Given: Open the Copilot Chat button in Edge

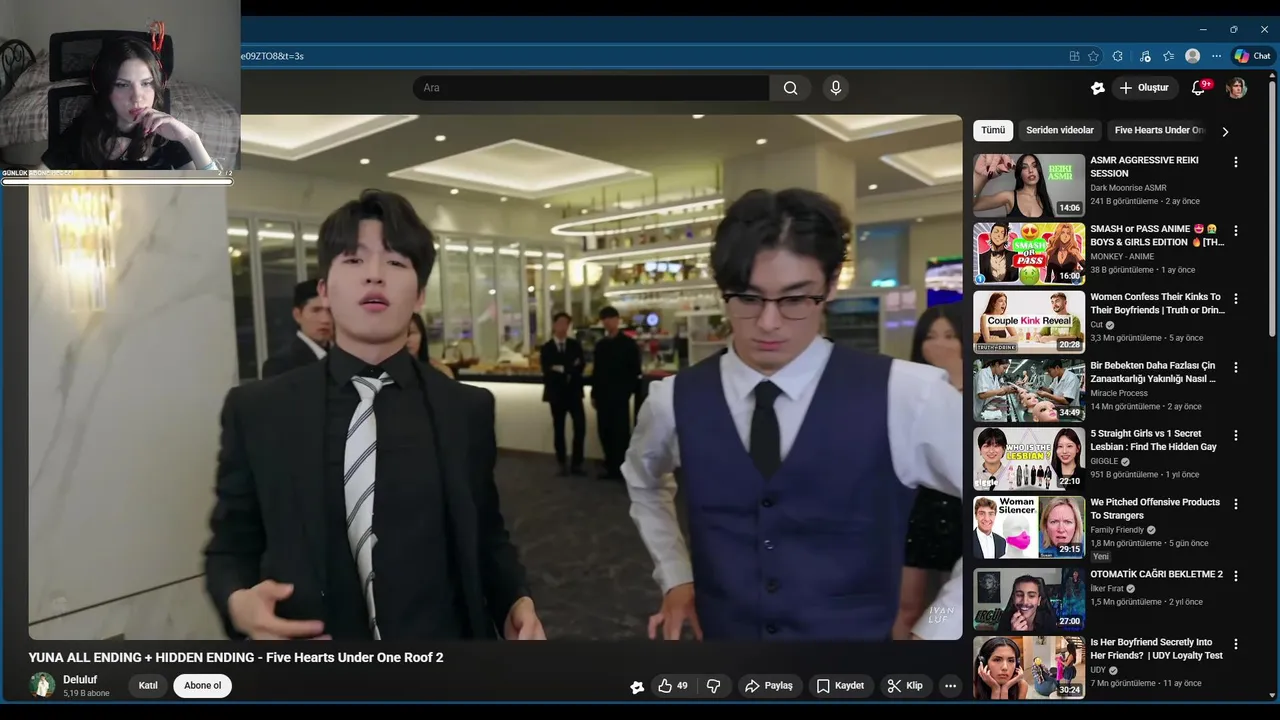Looking at the screenshot, I should [1252, 56].
